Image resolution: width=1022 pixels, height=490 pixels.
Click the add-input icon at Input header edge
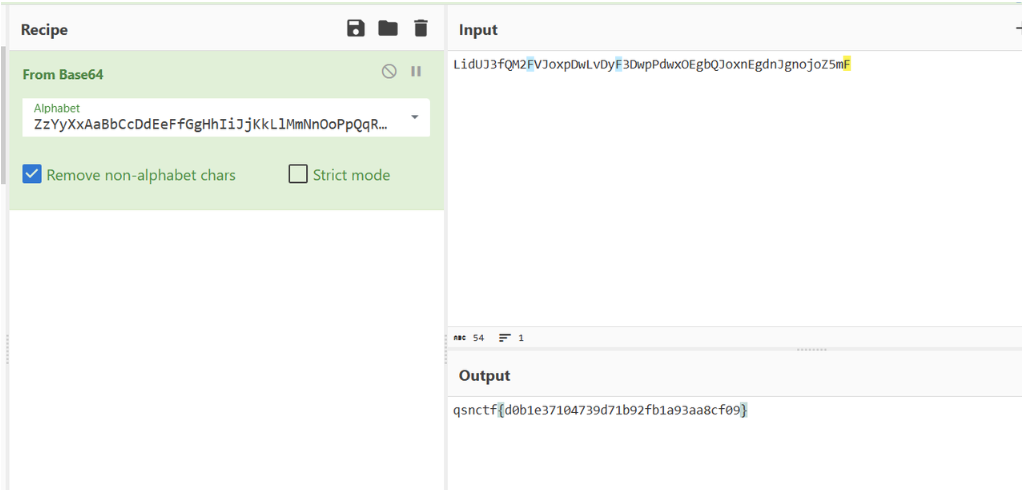tap(1017, 29)
